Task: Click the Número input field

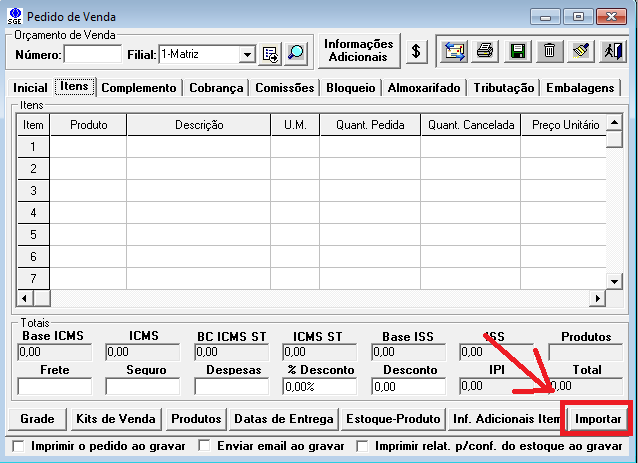Action: pyautogui.click(x=92, y=54)
